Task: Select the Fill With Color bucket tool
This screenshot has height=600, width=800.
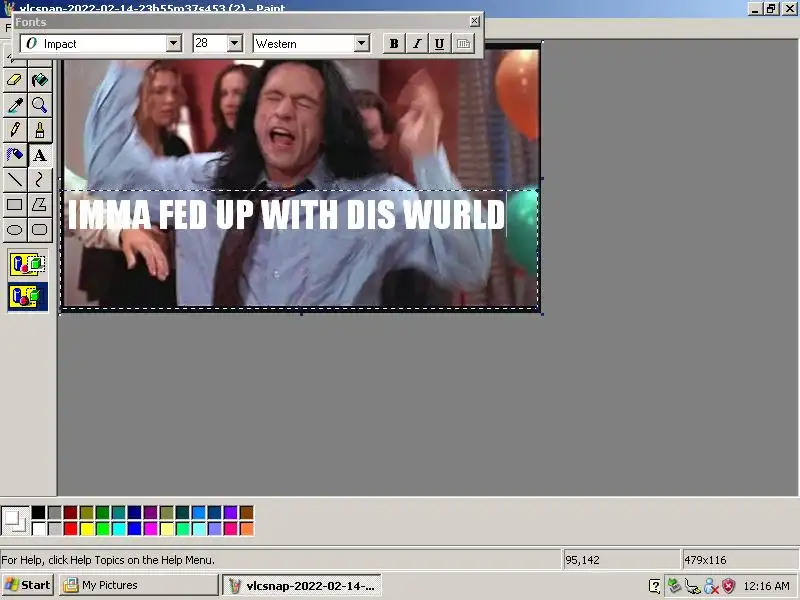Action: (x=40, y=80)
